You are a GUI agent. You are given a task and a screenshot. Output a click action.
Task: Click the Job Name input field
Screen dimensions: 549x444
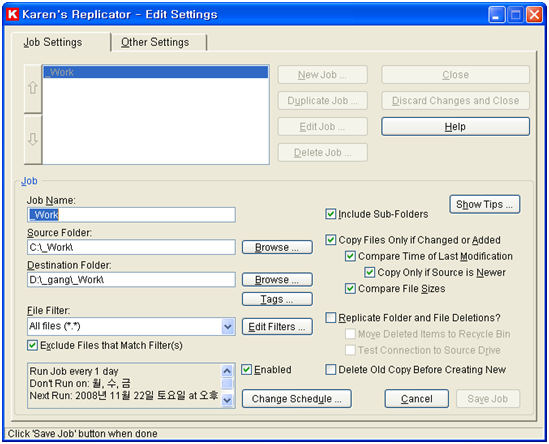coord(131,215)
